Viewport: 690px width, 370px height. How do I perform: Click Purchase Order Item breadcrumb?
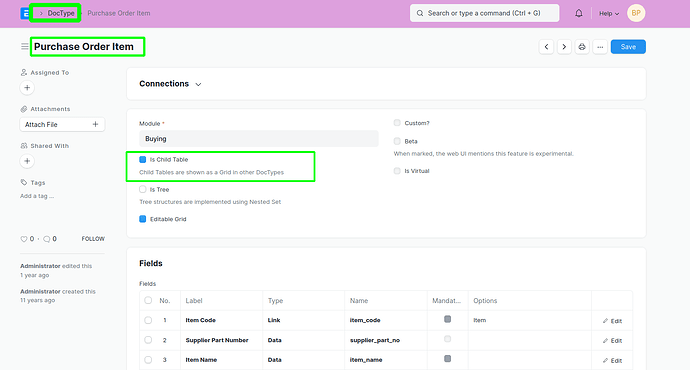[x=119, y=13]
